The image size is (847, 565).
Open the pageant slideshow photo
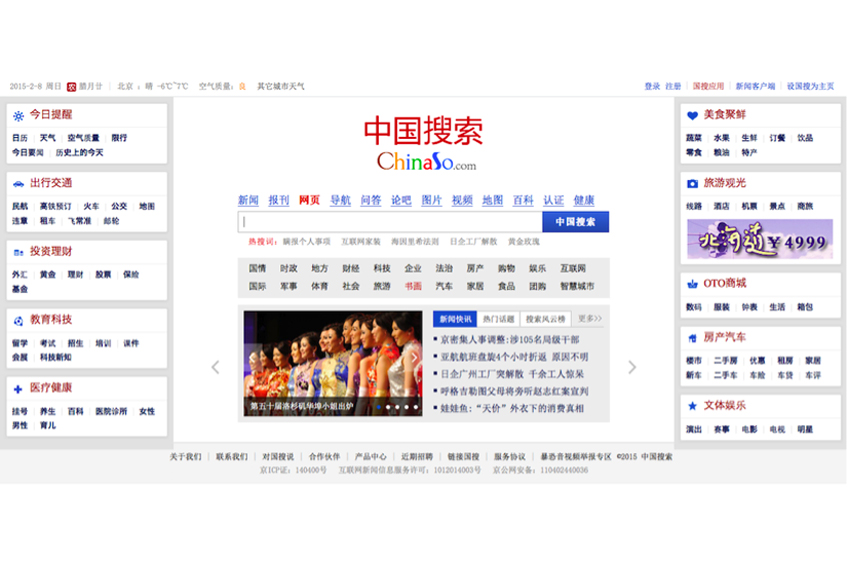(333, 363)
